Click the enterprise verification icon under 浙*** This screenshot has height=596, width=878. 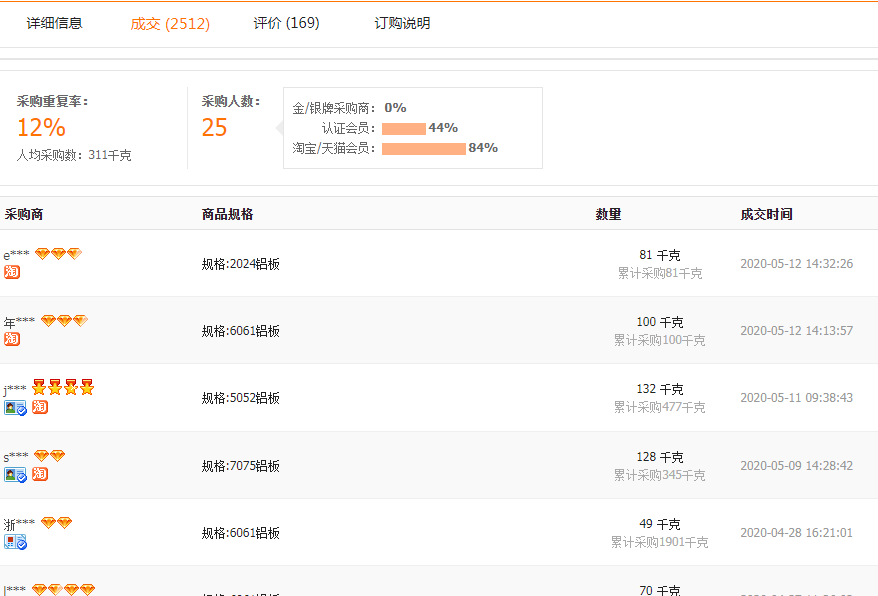coord(15,542)
